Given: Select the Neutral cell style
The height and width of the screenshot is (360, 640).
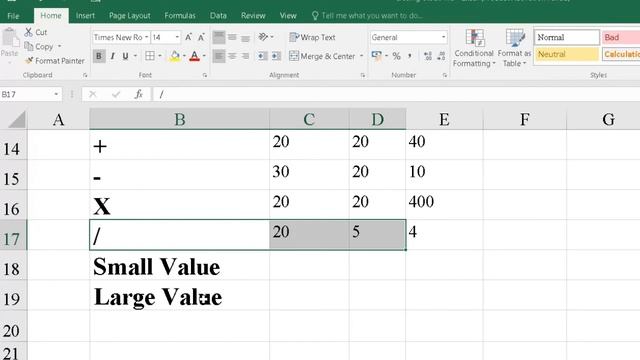Looking at the screenshot, I should click(567, 54).
